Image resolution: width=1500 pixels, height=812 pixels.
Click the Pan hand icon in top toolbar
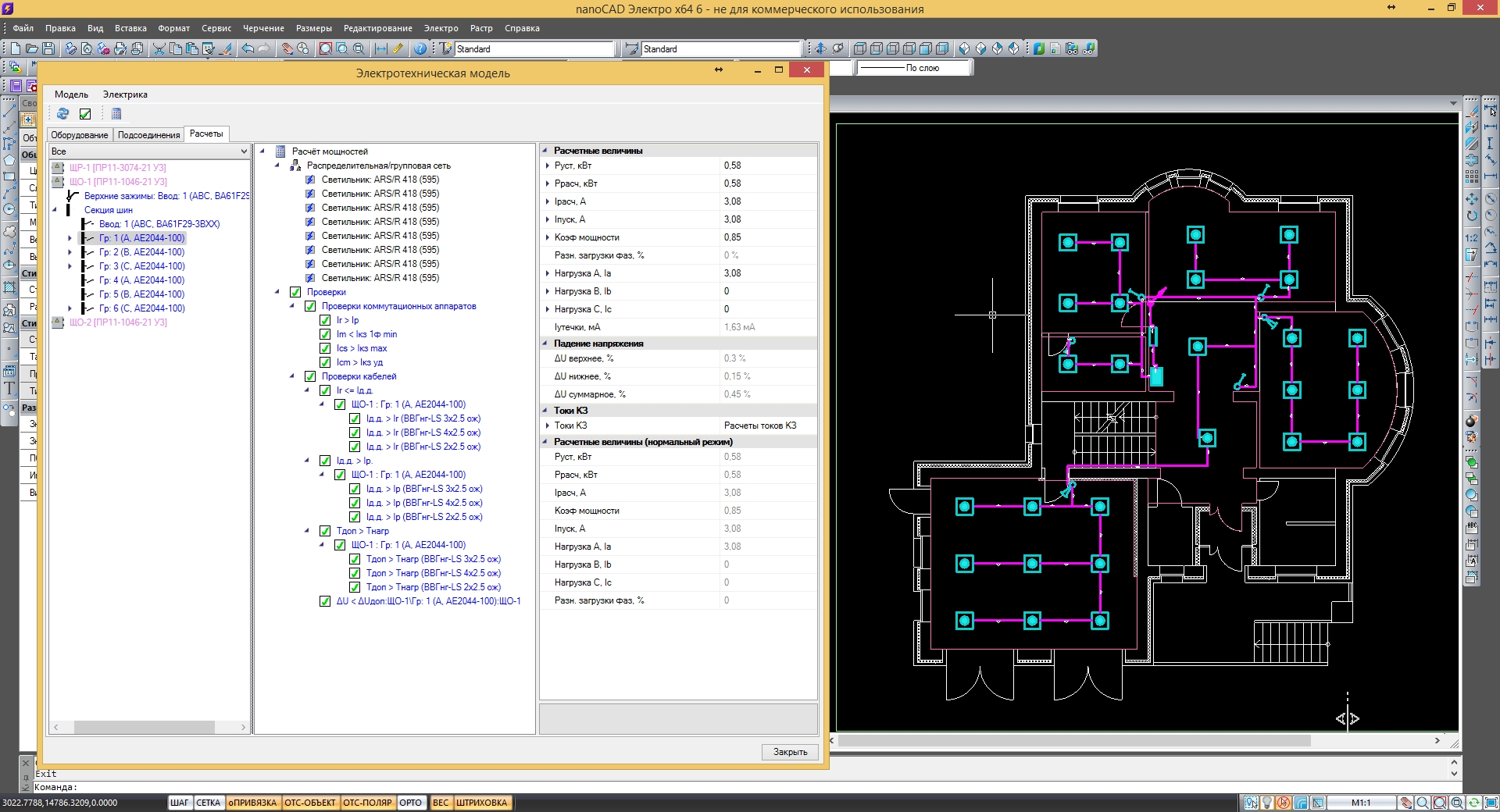287,48
